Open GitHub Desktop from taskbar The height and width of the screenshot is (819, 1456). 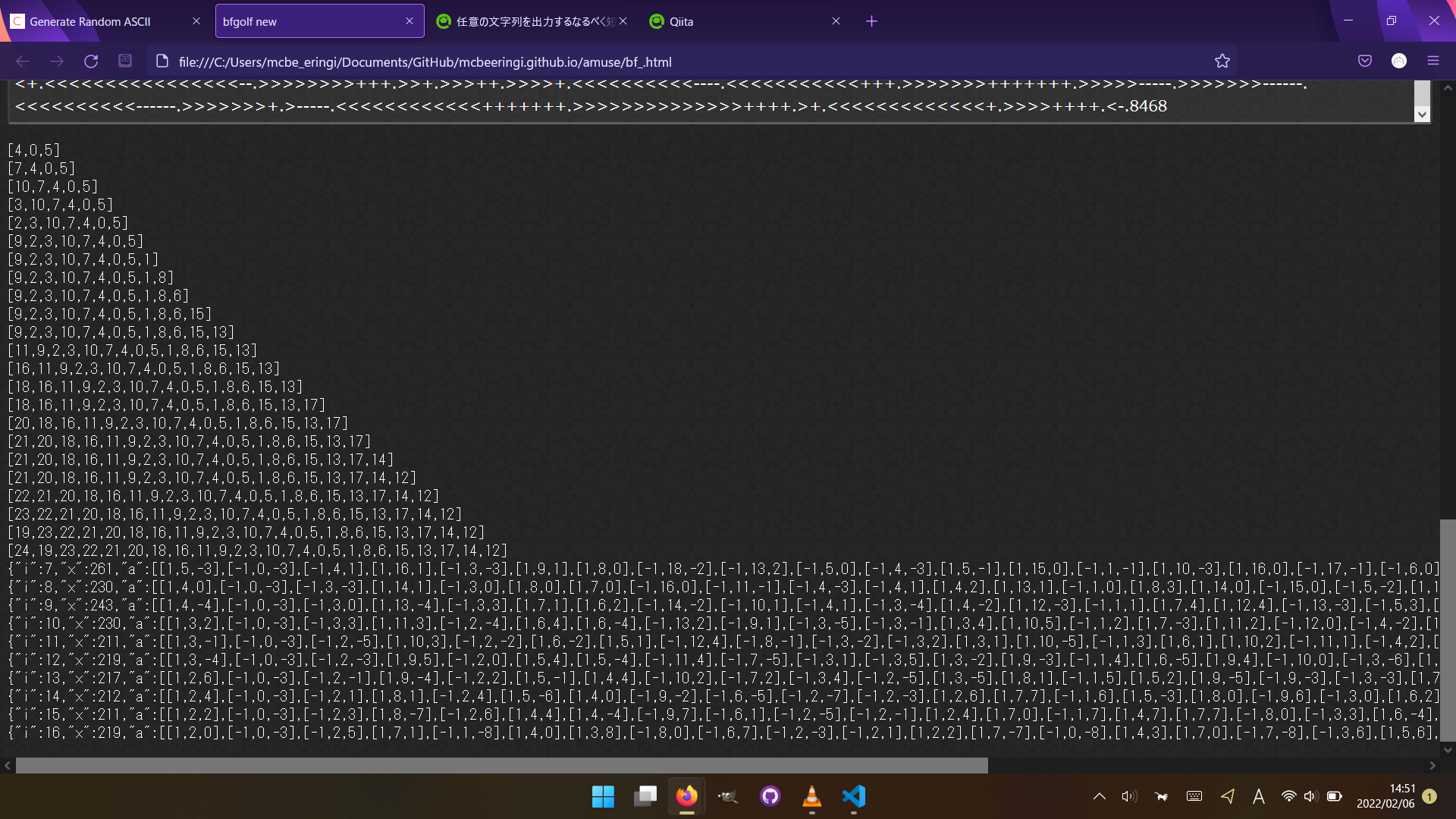coord(770,796)
